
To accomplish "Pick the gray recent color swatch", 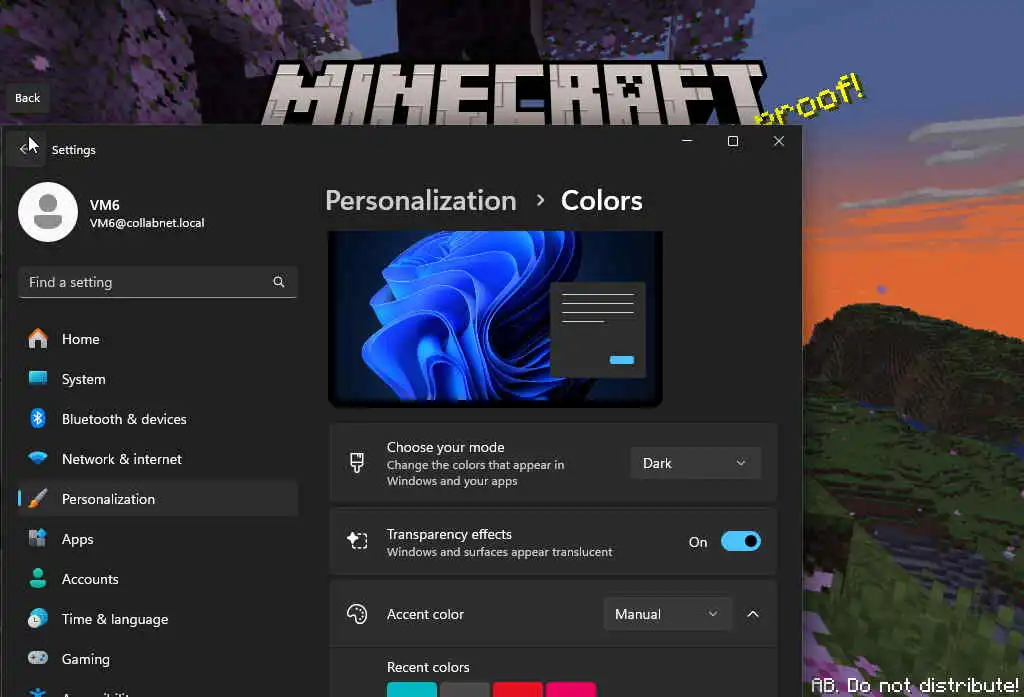I will [x=464, y=689].
